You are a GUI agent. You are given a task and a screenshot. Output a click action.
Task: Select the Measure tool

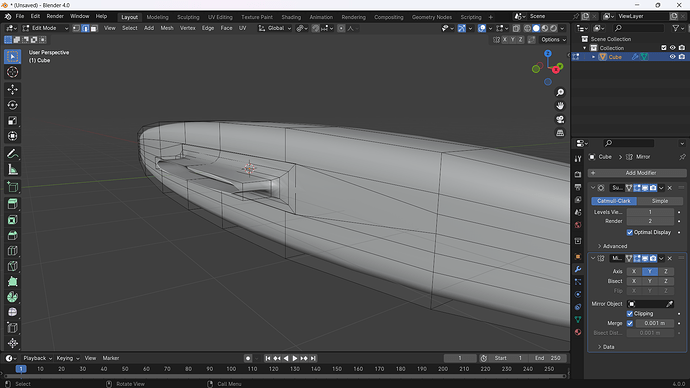pos(12,169)
